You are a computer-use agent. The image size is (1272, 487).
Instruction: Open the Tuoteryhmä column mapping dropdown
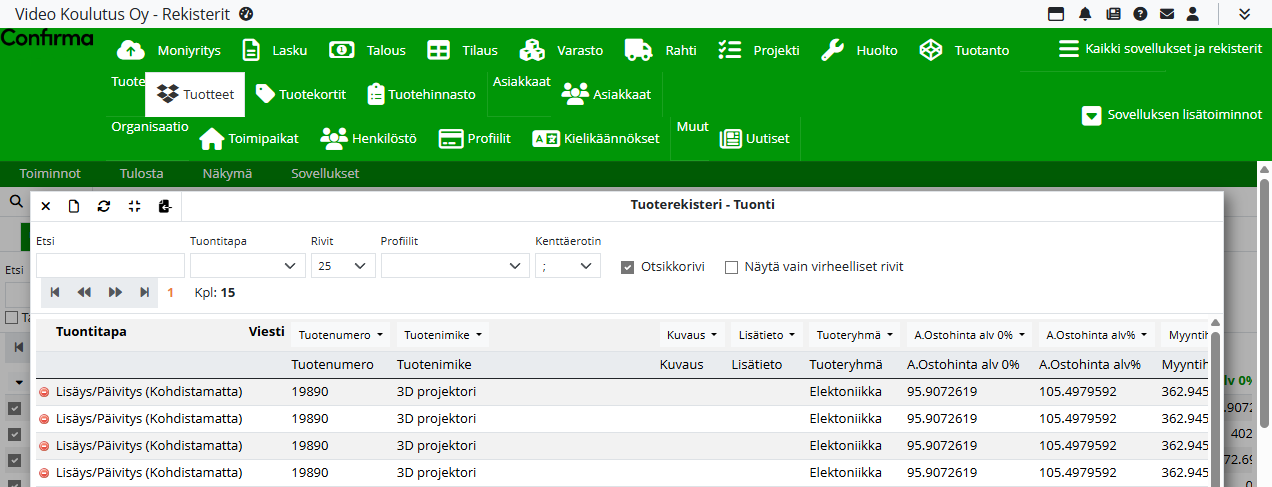(x=855, y=335)
